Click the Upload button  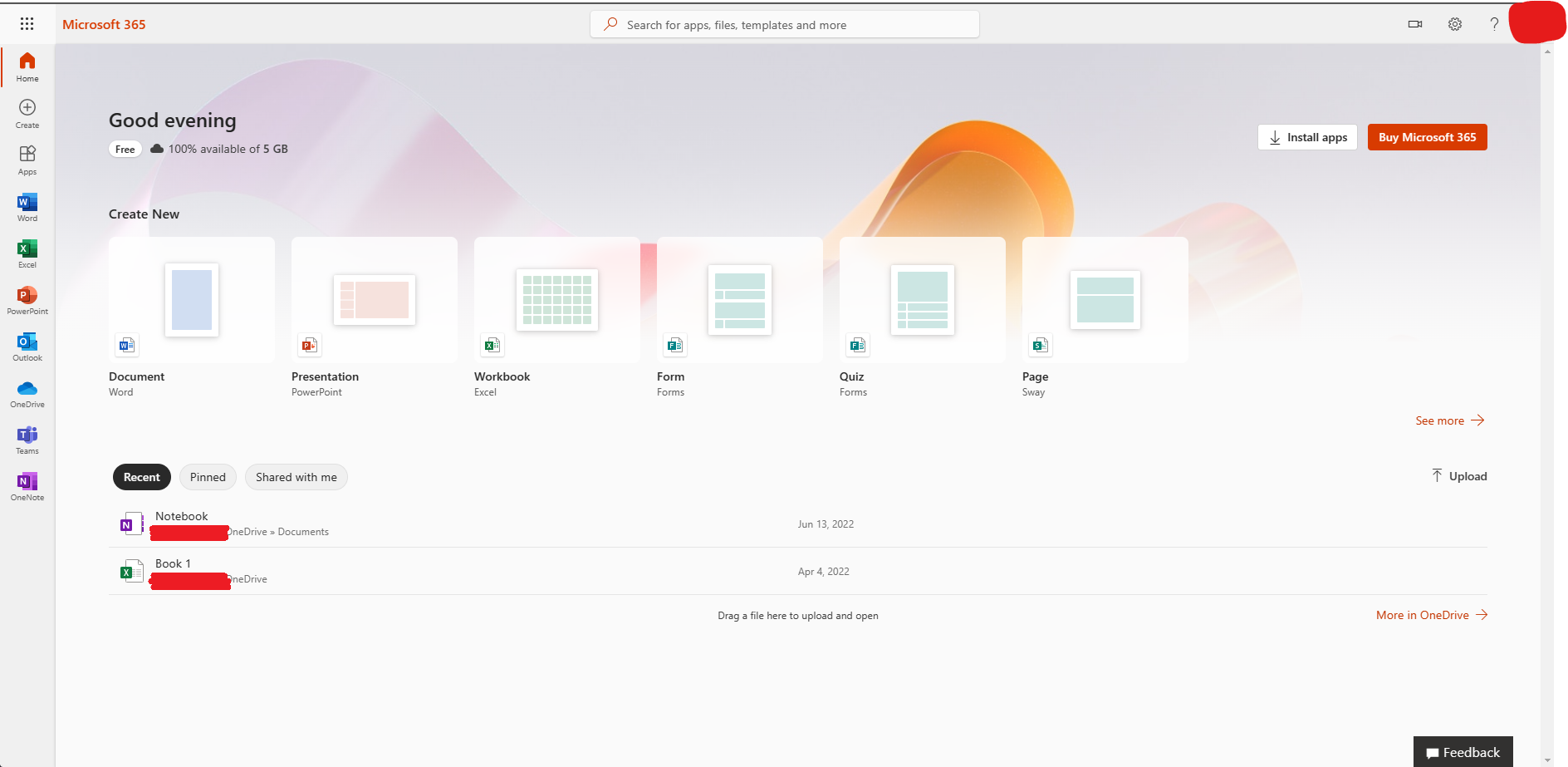(x=1459, y=476)
